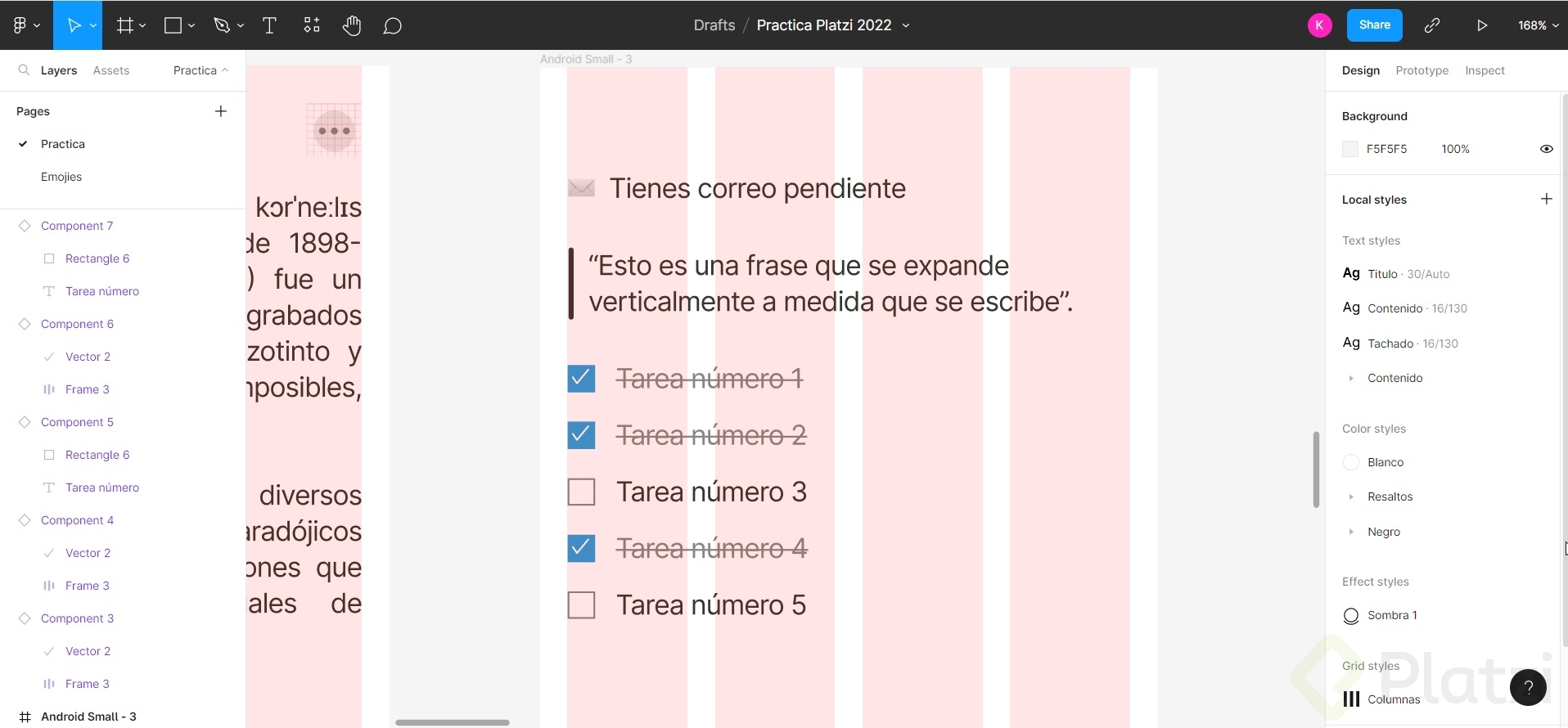Switch to the Layers tab
This screenshot has height=728, width=1568.
[x=59, y=70]
